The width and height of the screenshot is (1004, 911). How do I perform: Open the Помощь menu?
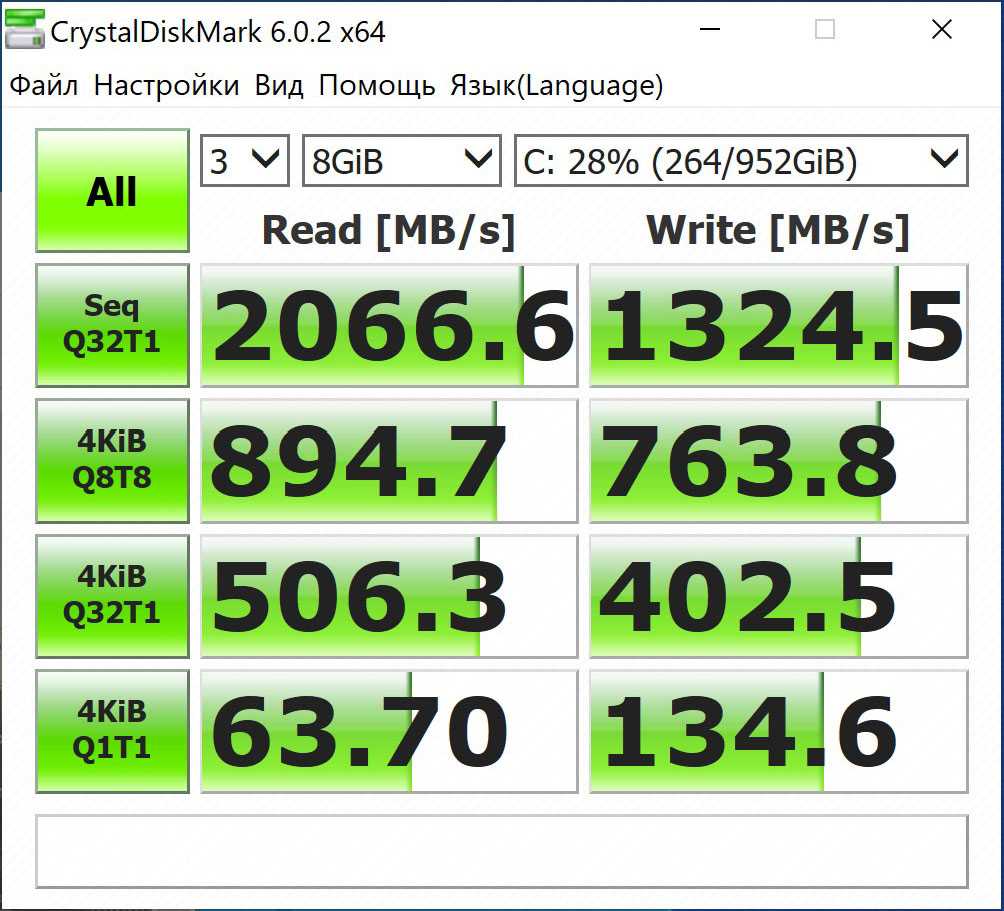point(377,86)
